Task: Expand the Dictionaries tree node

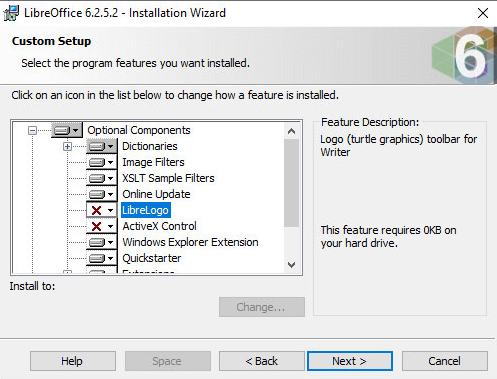Action: click(67, 146)
